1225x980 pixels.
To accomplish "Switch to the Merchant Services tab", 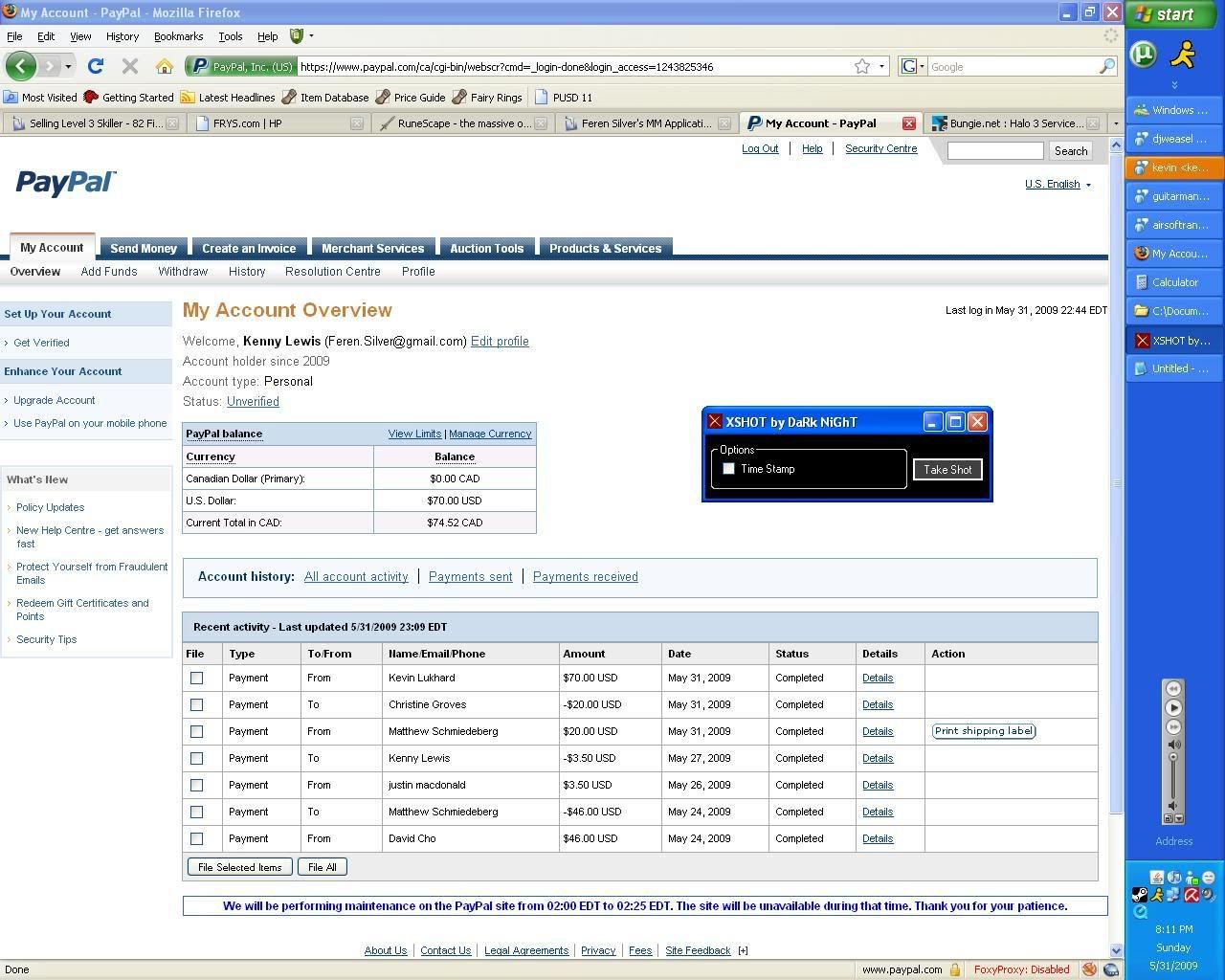I will click(x=372, y=248).
